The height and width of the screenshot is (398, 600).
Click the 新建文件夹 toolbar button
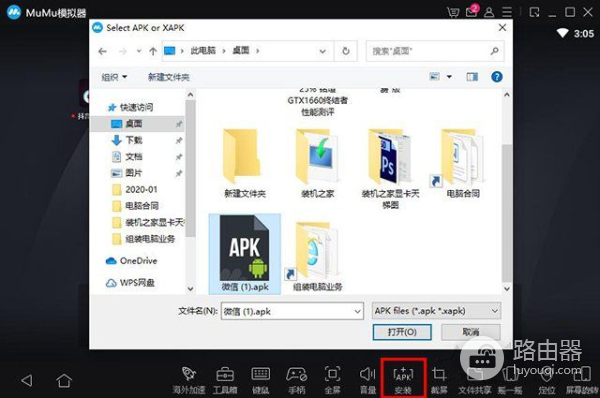pyautogui.click(x=169, y=77)
